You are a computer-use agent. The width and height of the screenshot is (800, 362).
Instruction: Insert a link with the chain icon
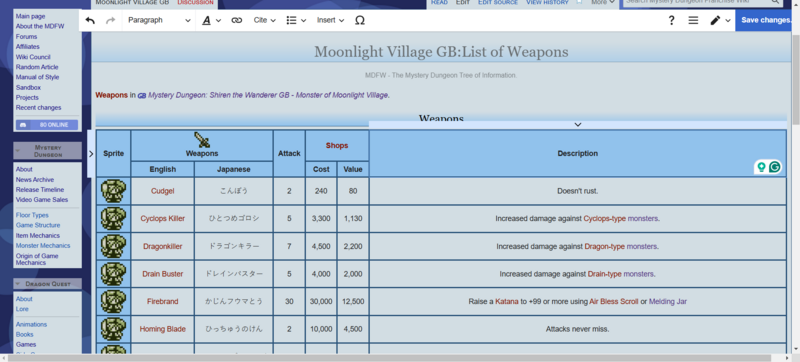(x=236, y=20)
